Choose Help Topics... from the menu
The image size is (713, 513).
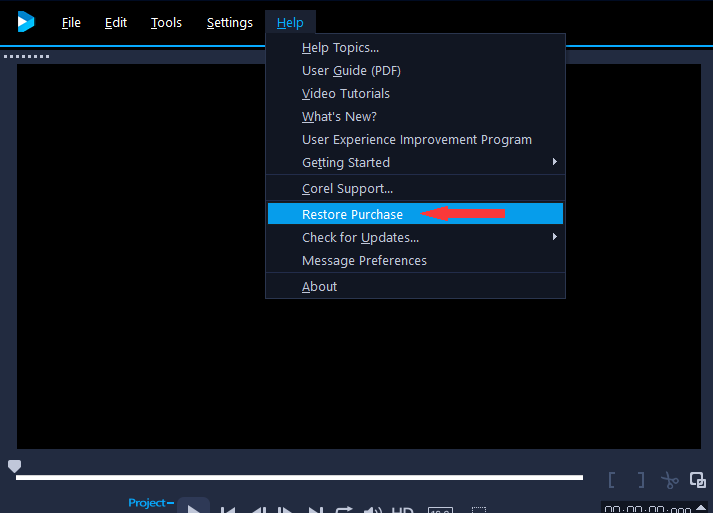415,47
